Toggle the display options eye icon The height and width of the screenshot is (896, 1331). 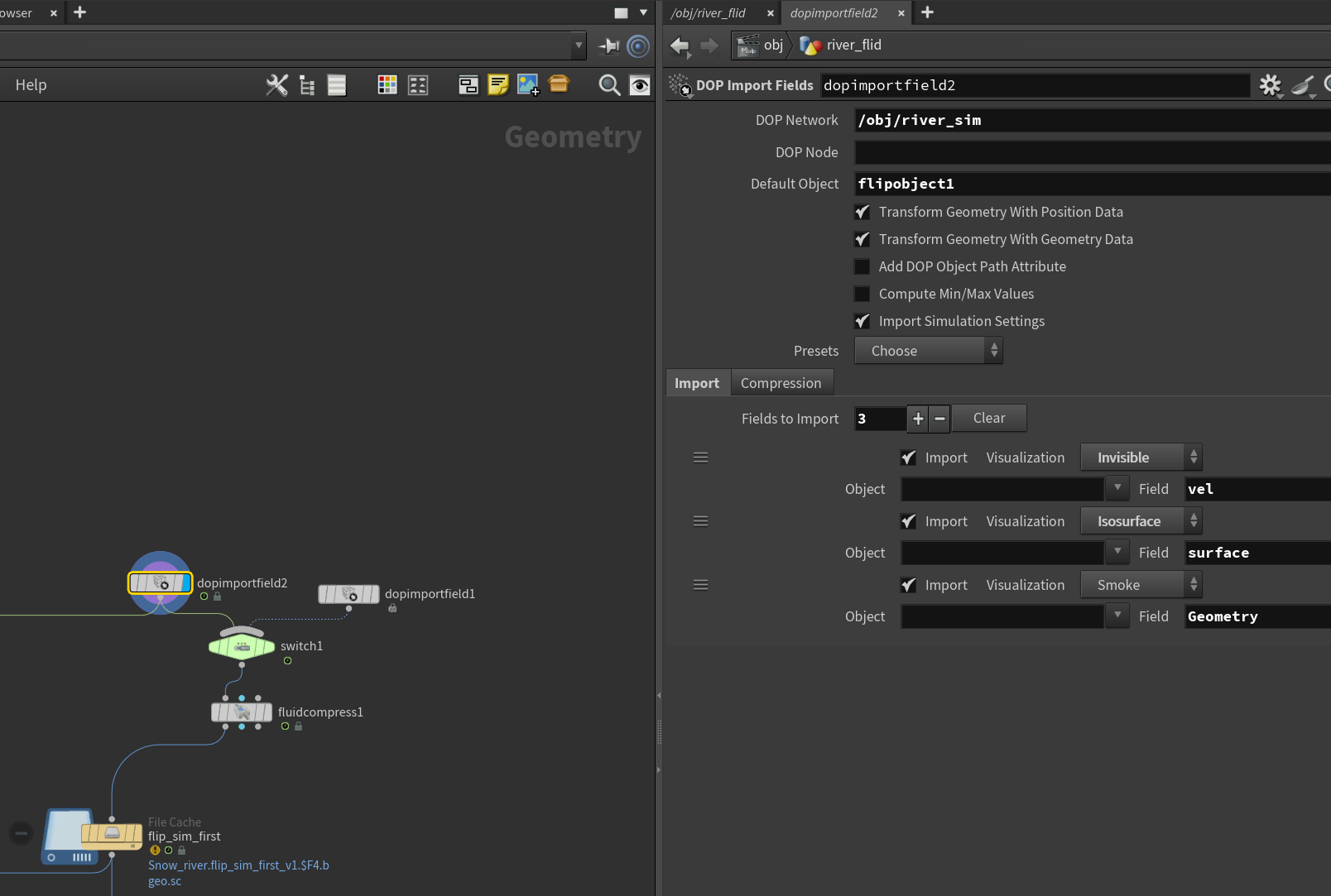click(x=640, y=85)
